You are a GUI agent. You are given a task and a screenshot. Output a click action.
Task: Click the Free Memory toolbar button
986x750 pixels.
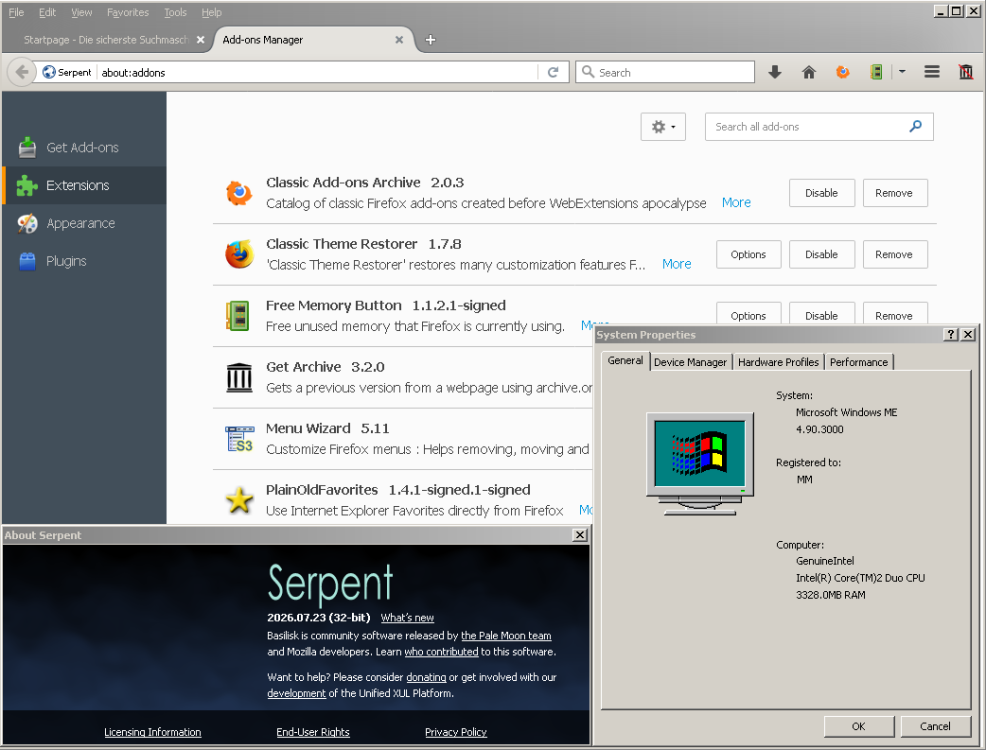click(x=876, y=72)
